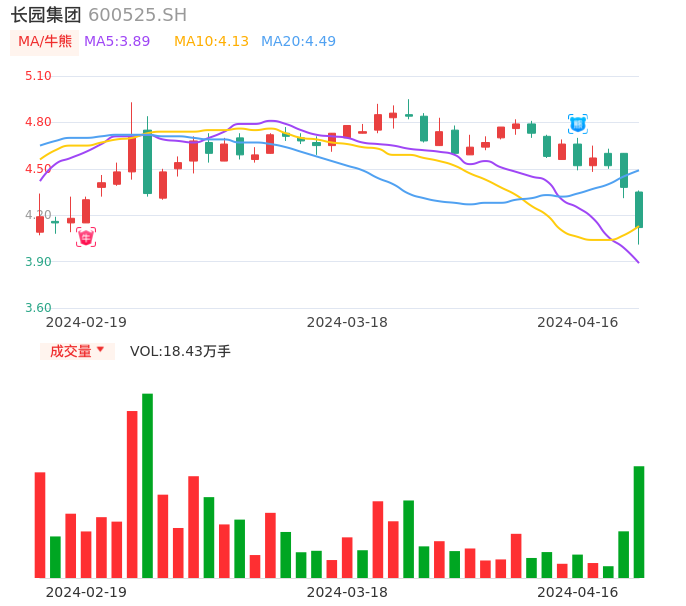686x606 pixels.
Task: Click the 2024-02-19 date label on price chart
Action: pos(86,322)
